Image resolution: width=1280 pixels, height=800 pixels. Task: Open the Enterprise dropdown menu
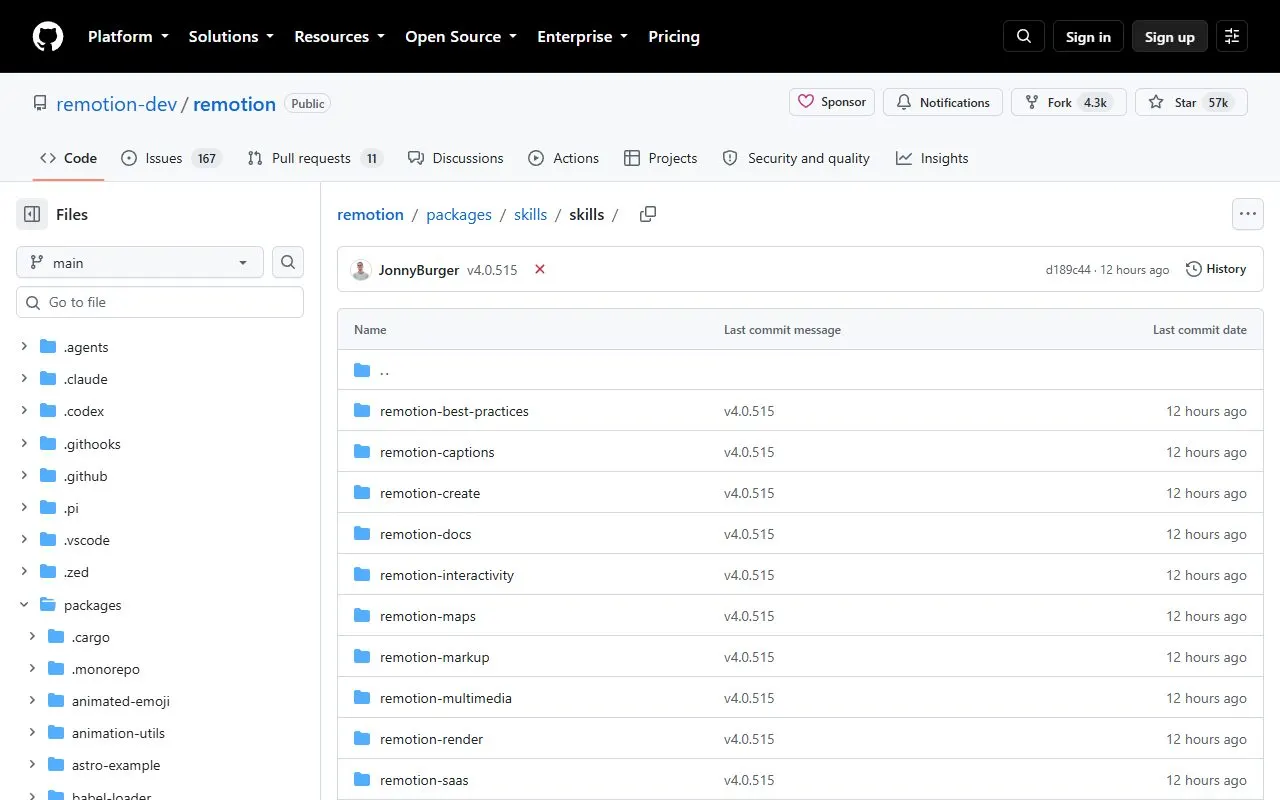click(x=583, y=36)
